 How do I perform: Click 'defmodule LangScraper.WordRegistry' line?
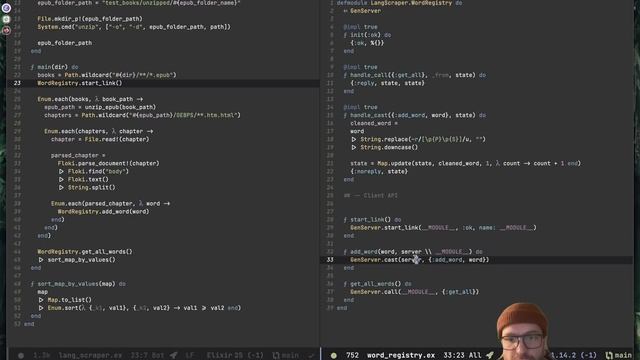click(399, 3)
